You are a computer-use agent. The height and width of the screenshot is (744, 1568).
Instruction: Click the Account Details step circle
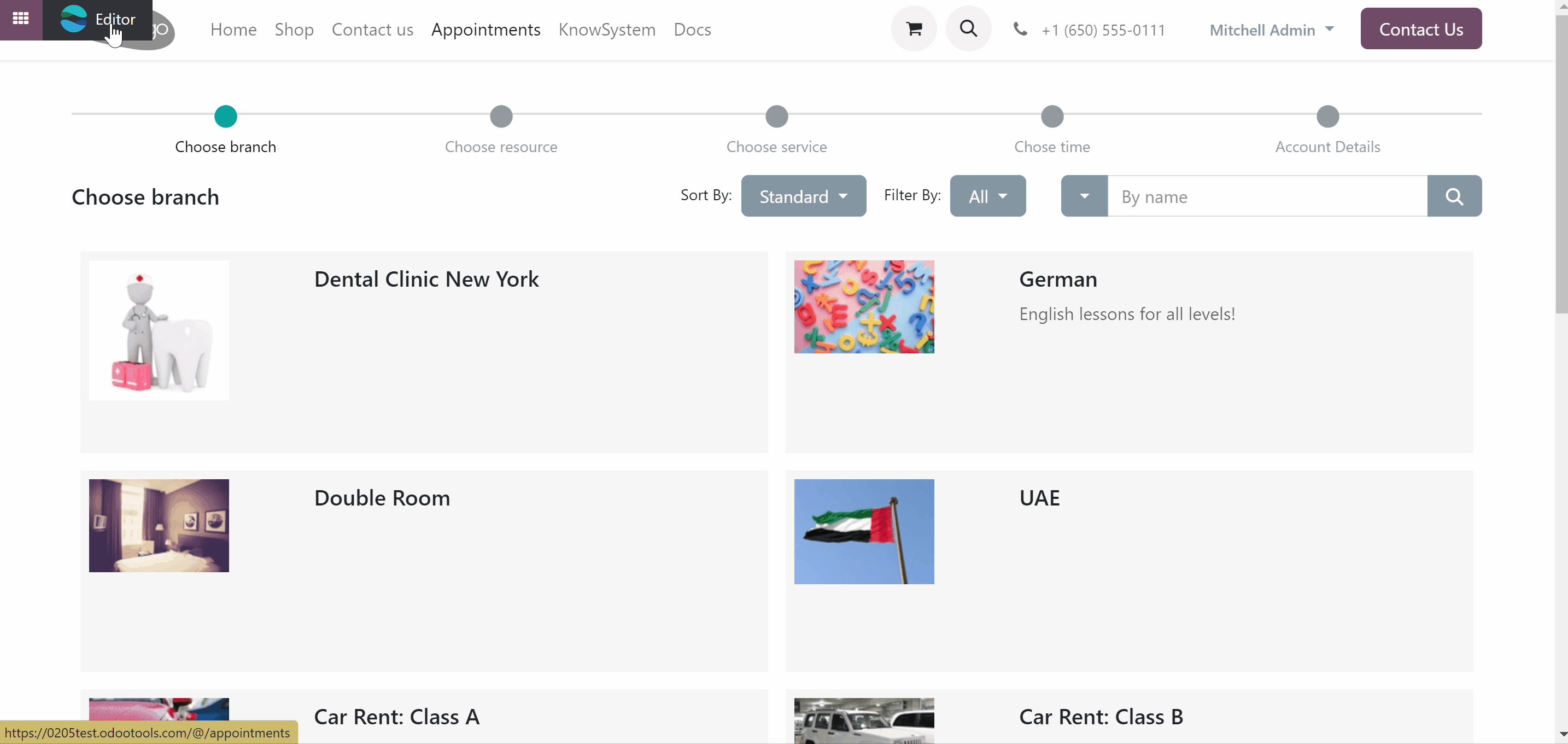(x=1327, y=117)
